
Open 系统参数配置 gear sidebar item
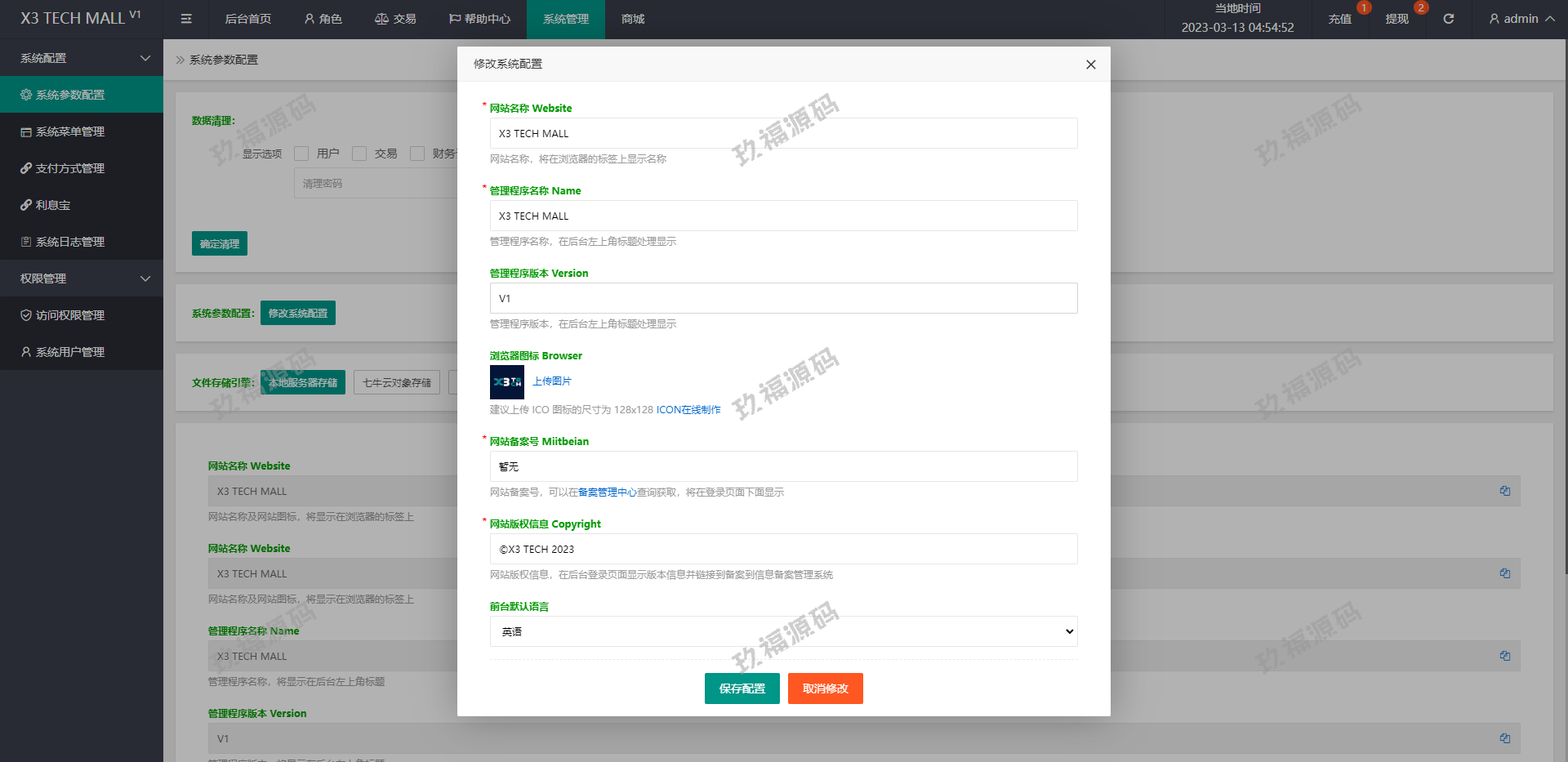70,95
